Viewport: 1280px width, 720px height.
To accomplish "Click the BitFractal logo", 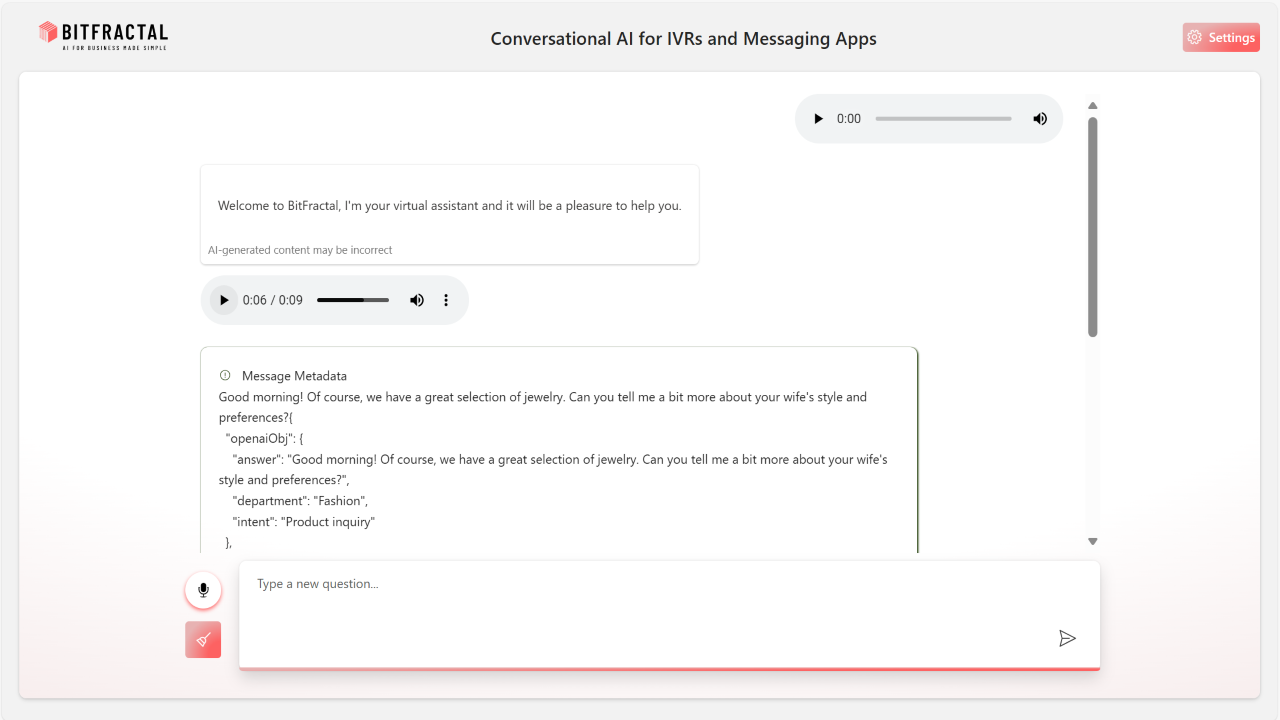I will (x=103, y=36).
